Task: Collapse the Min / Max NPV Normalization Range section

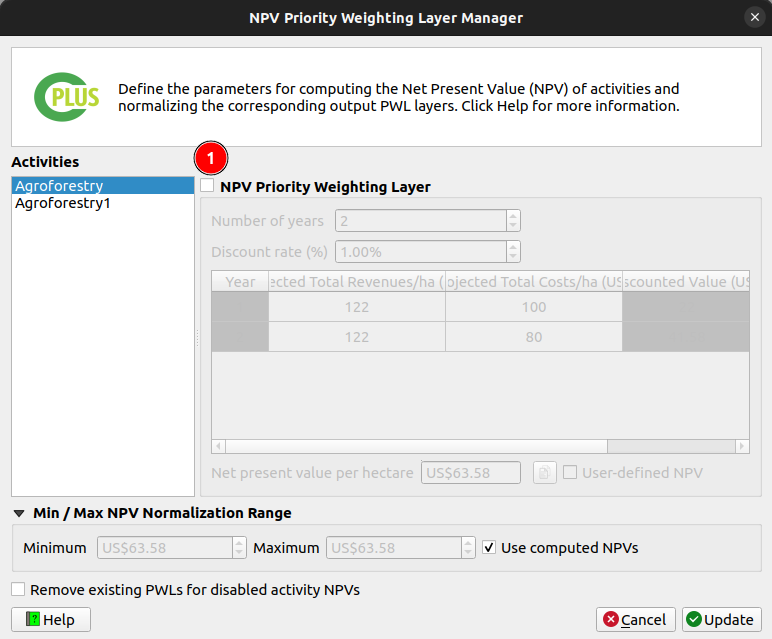Action: click(19, 513)
